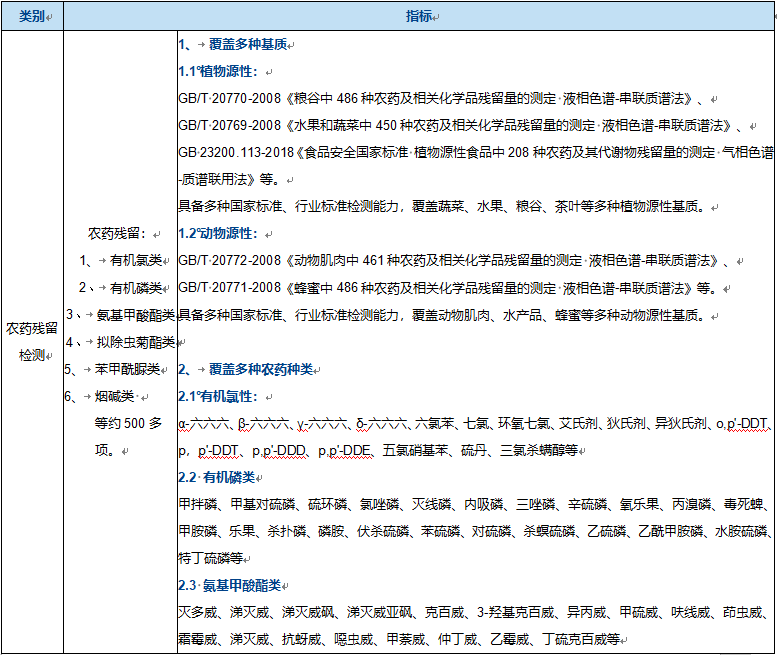Click the 指标 column header cell
The width and height of the screenshot is (777, 655).
(419, 16)
